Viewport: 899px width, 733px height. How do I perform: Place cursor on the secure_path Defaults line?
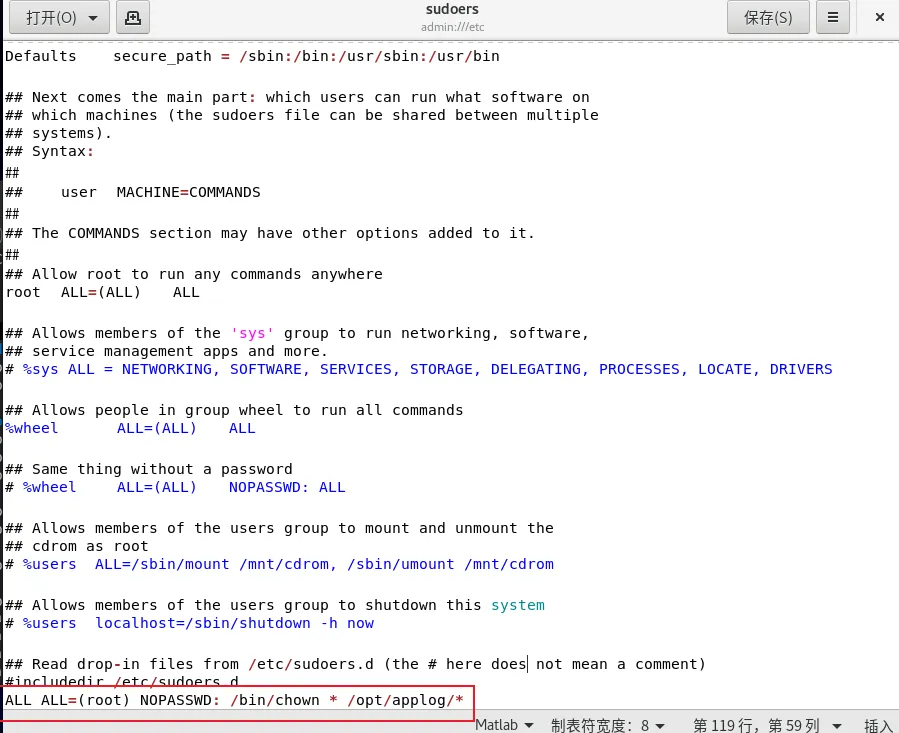[x=252, y=56]
